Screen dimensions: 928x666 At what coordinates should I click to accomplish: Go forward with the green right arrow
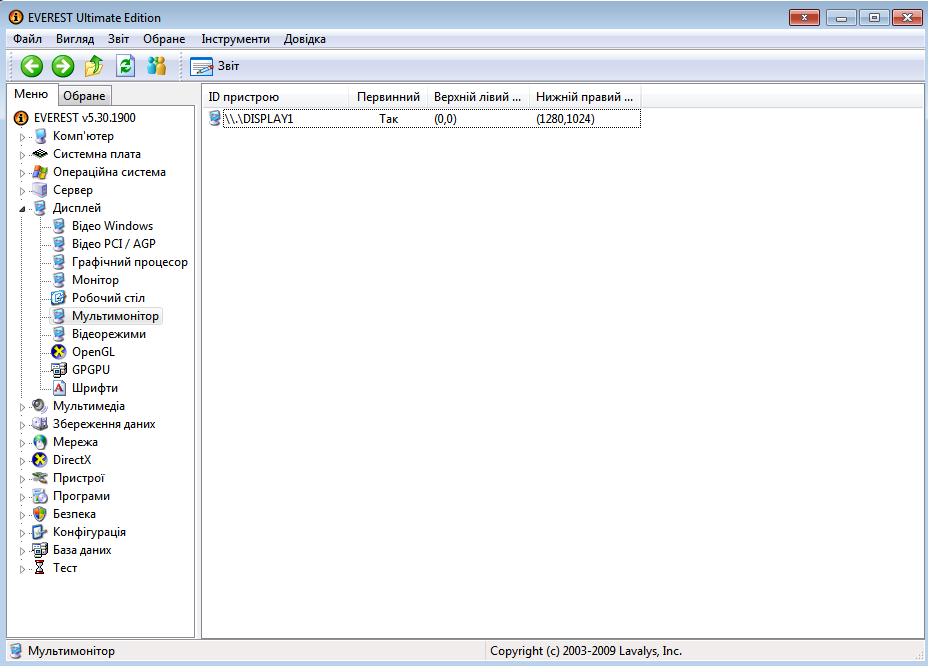pos(63,66)
